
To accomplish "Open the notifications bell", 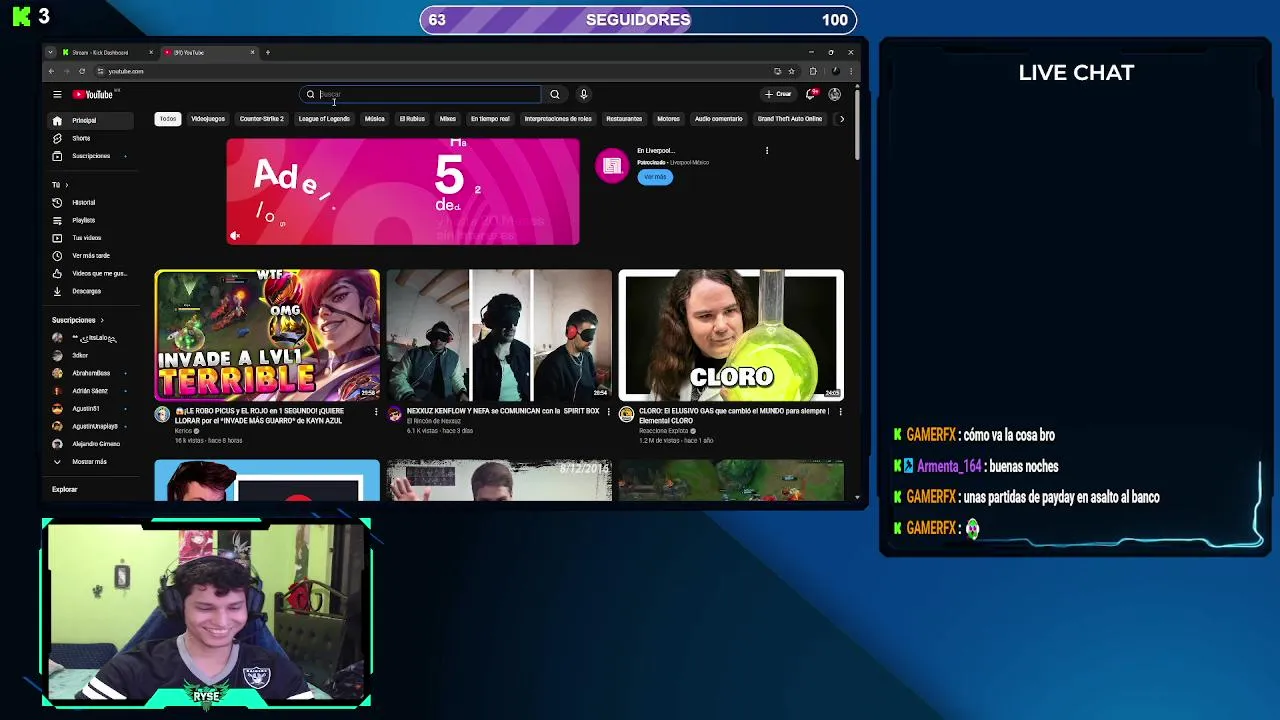I will click(811, 94).
